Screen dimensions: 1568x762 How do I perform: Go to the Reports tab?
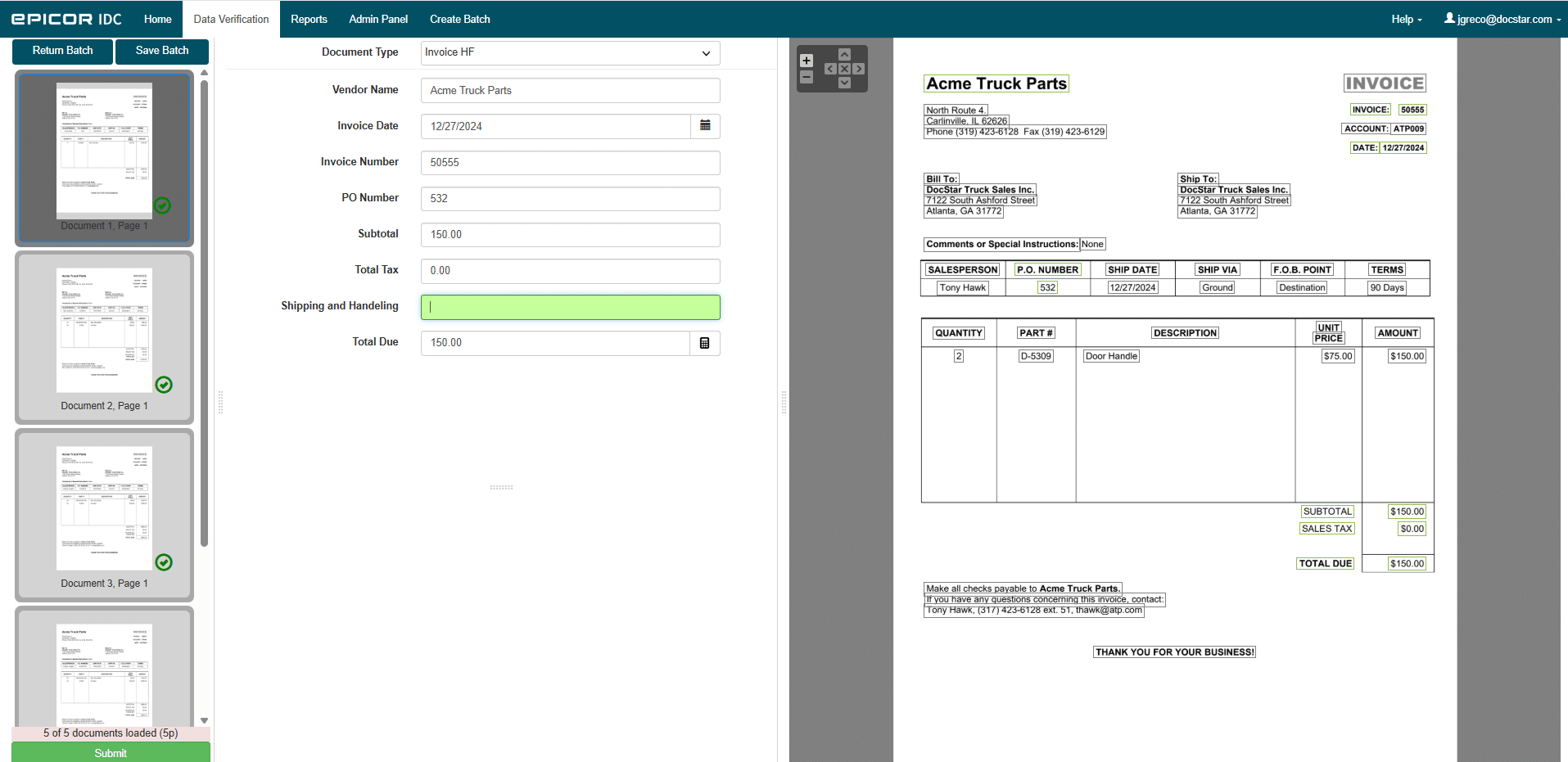(x=309, y=19)
